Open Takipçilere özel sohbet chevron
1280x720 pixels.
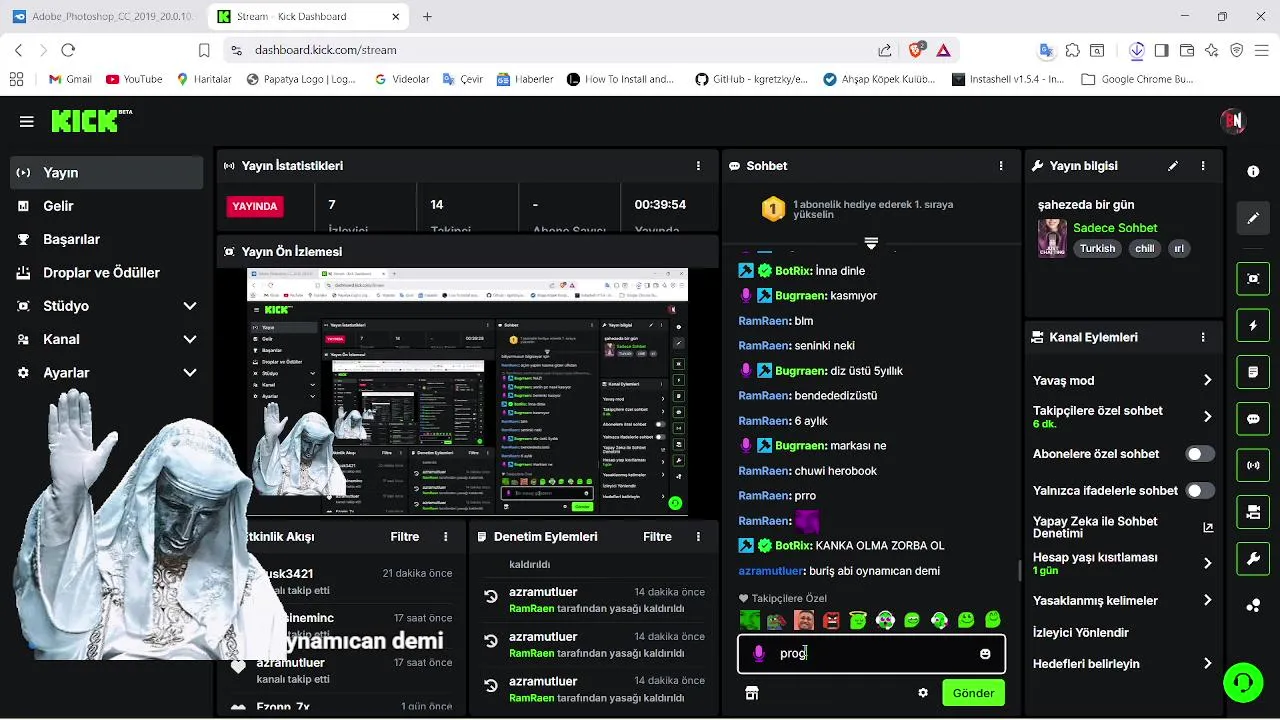click(x=1207, y=417)
